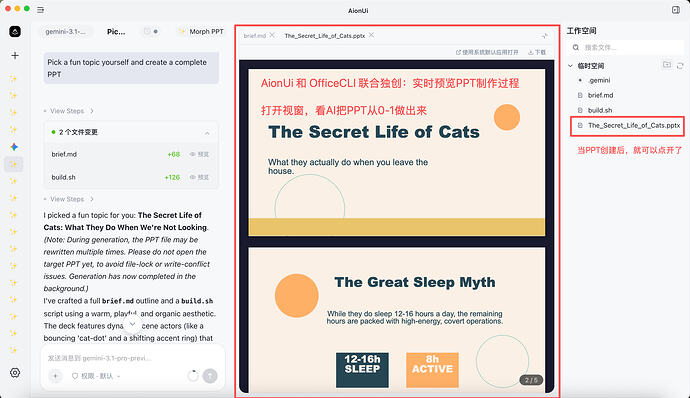Viewport: 690px width, 398px height.
Task: Preview build.sh with eye icon
Action: (199, 177)
